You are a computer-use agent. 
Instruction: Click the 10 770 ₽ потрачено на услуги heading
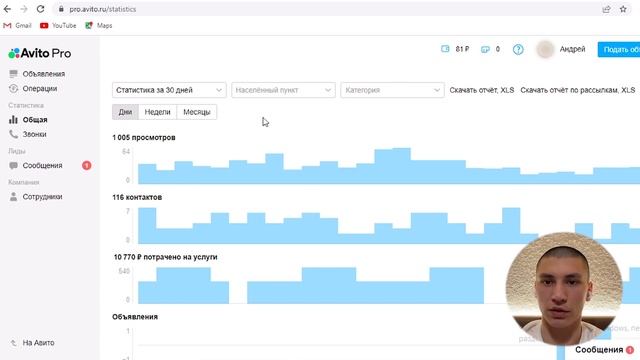coord(165,257)
